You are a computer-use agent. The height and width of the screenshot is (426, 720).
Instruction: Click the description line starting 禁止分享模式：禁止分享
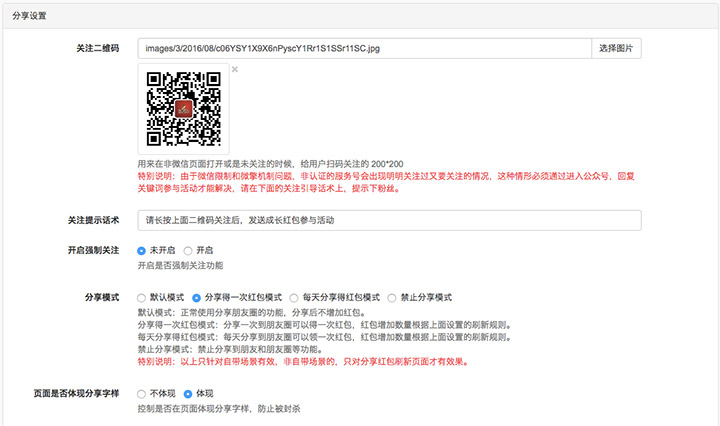coord(230,349)
